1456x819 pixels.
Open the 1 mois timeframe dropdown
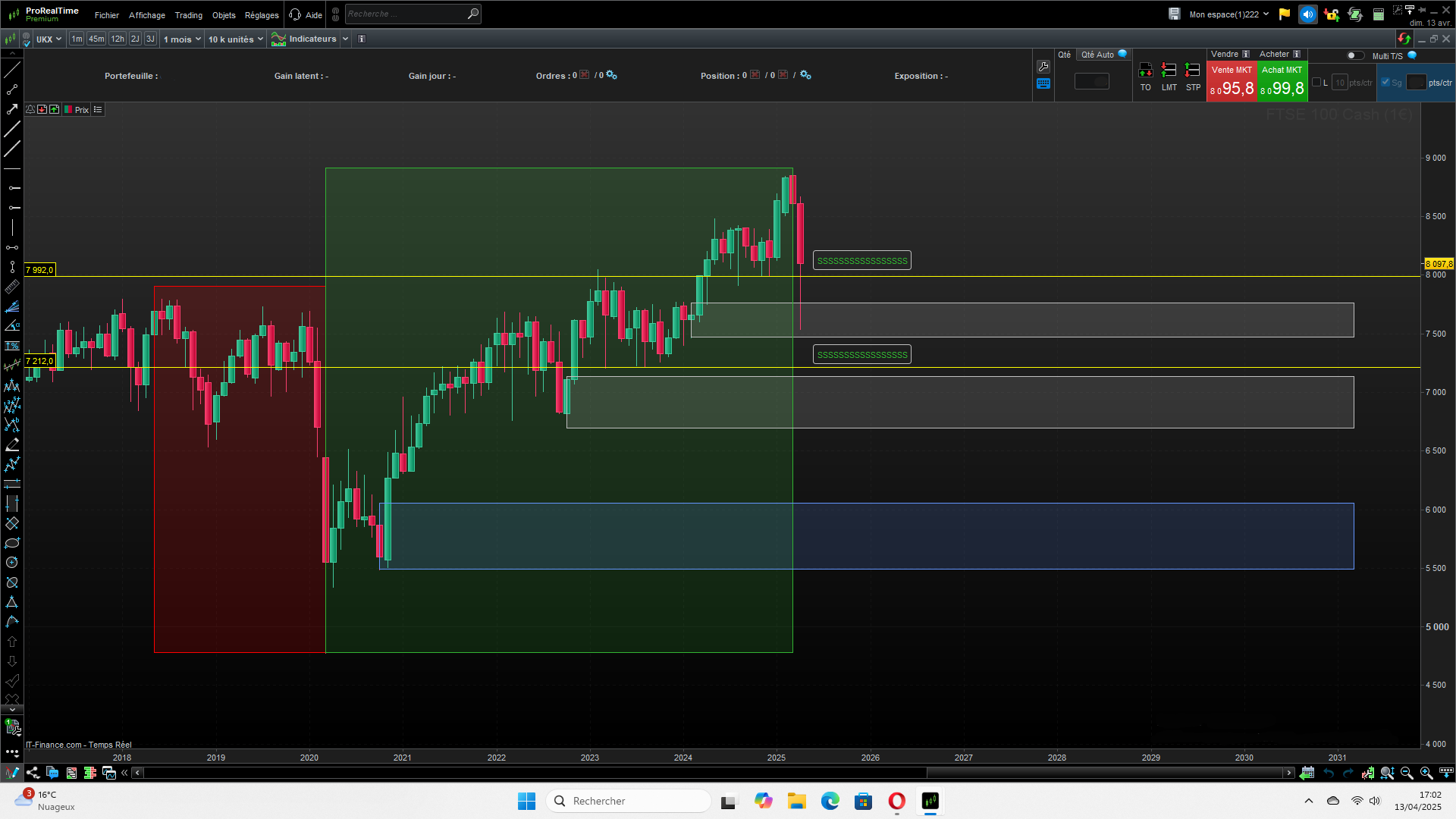tap(182, 39)
